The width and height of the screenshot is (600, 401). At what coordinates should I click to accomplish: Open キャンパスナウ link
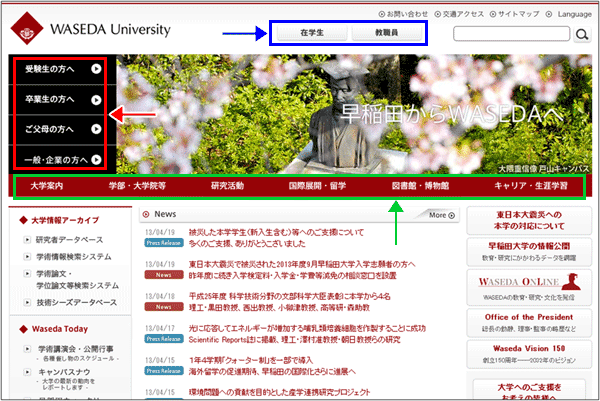click(x=64, y=372)
